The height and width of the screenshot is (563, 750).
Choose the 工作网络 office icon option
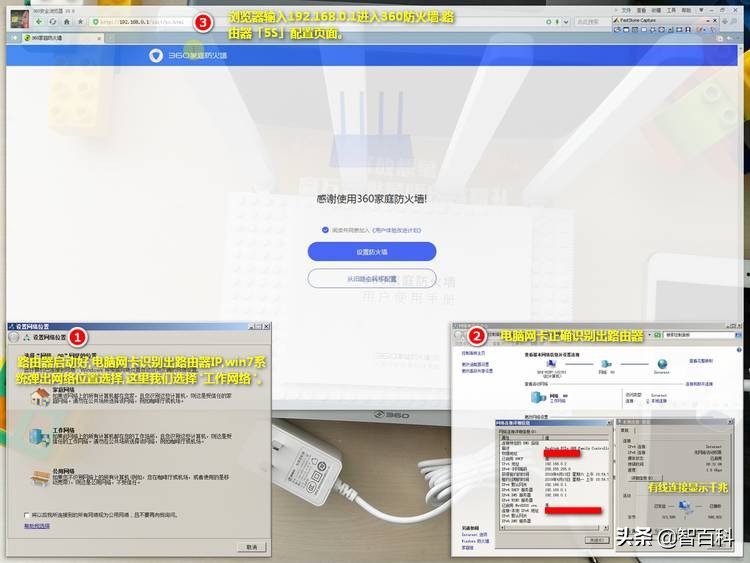pos(40,437)
